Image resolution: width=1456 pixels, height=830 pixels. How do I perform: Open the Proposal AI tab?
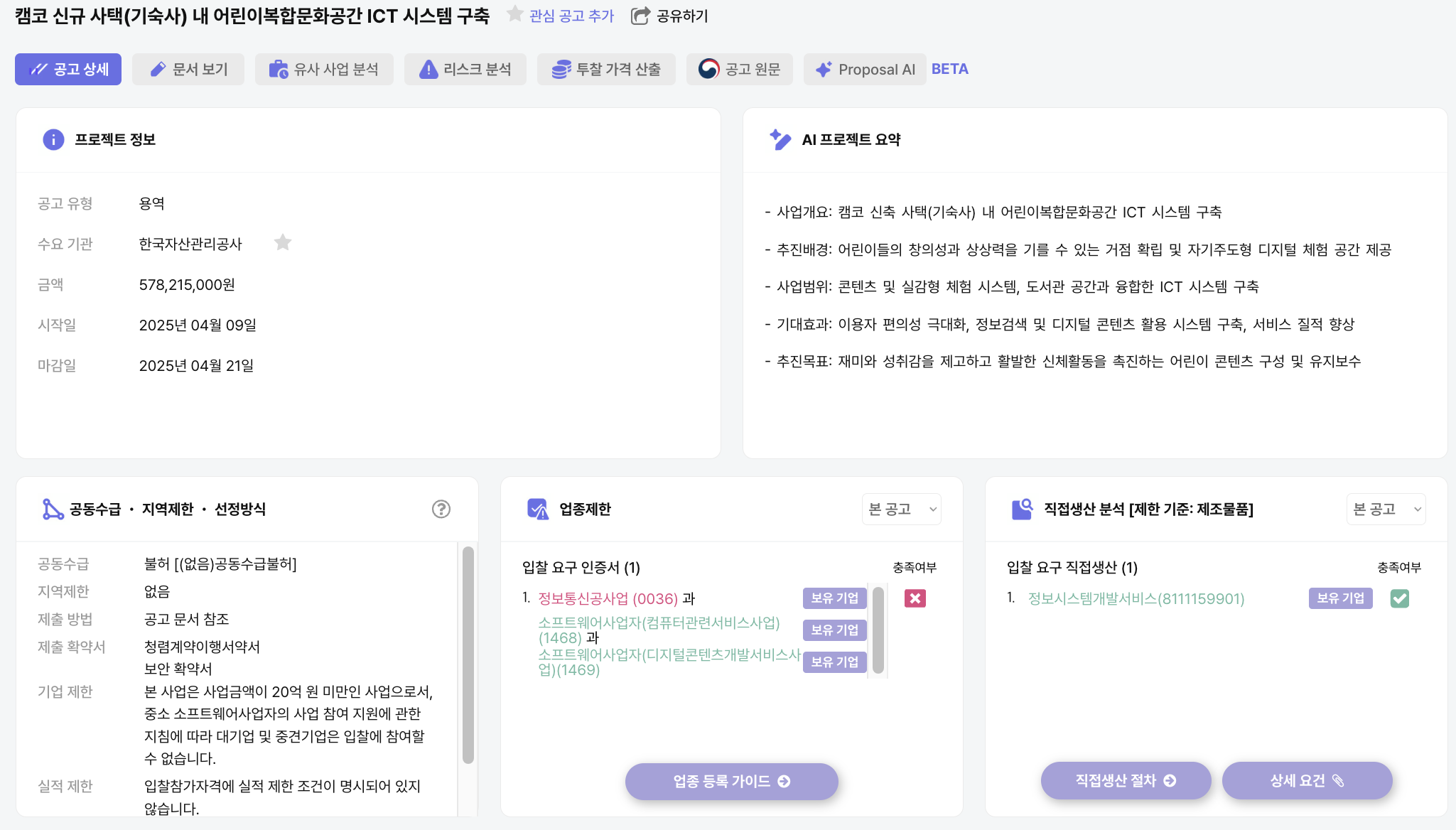tap(865, 69)
